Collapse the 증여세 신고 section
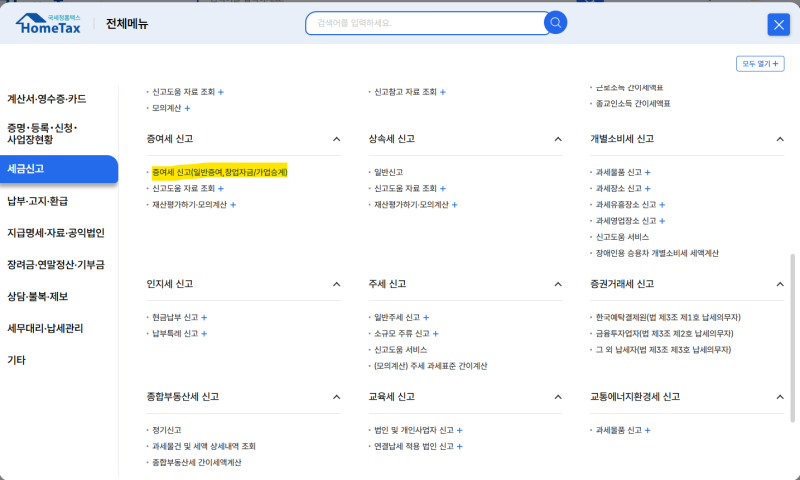800x480 pixels. (336, 139)
